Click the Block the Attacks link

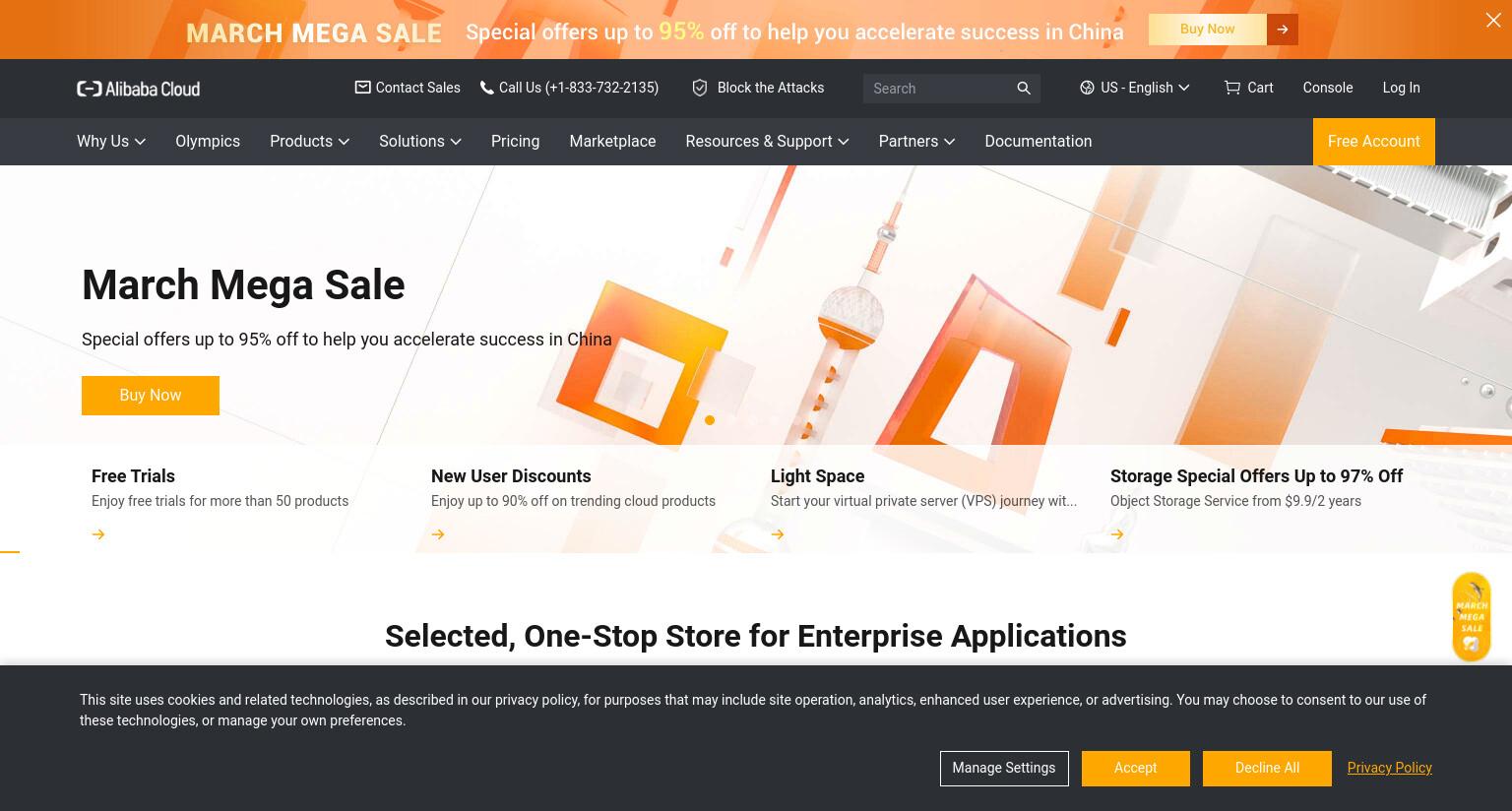(x=771, y=88)
